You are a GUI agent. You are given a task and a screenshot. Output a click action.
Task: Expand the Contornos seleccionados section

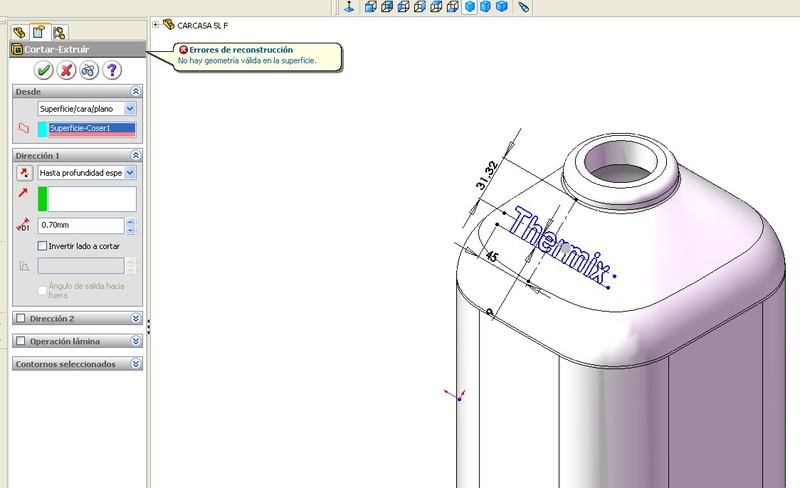135,364
